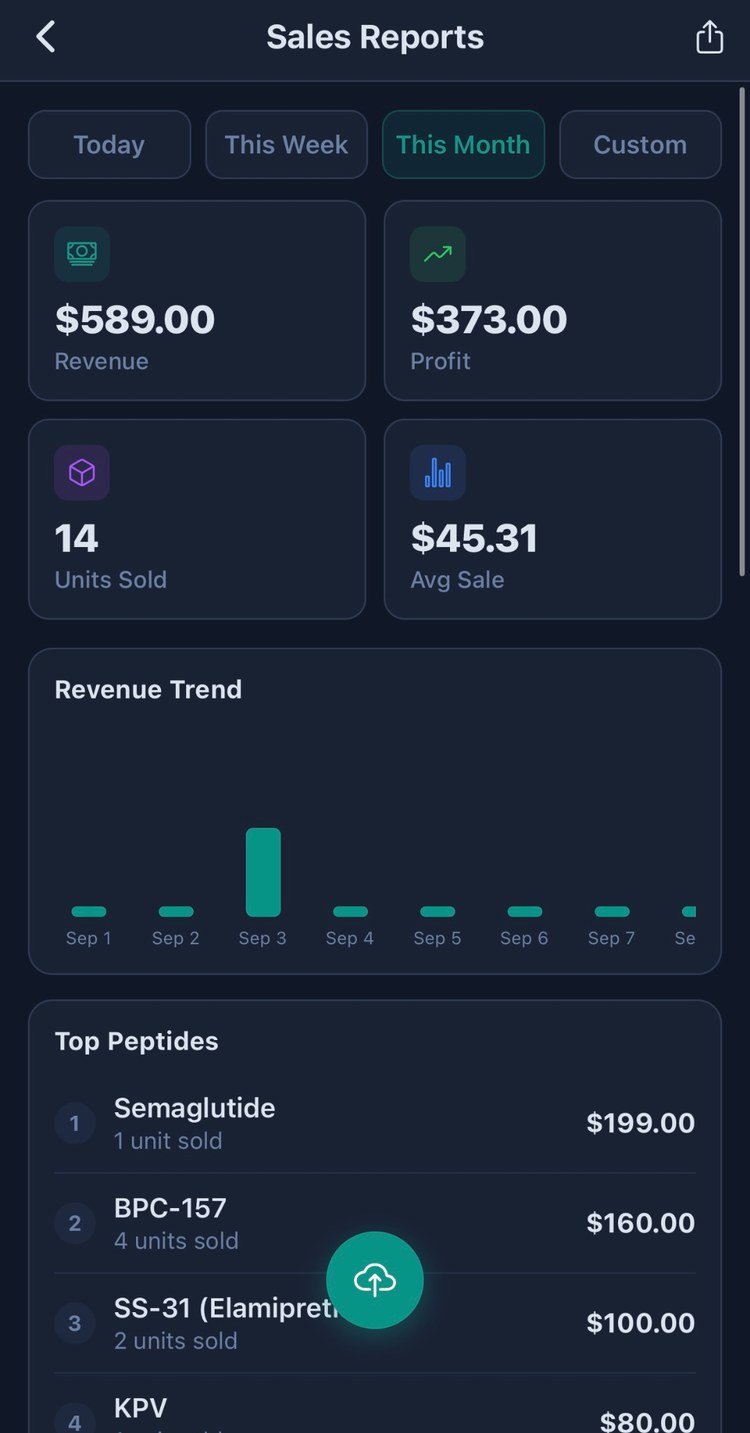This screenshot has width=750, height=1433.
Task: Tap the Sep 3 revenue bar
Action: click(263, 872)
